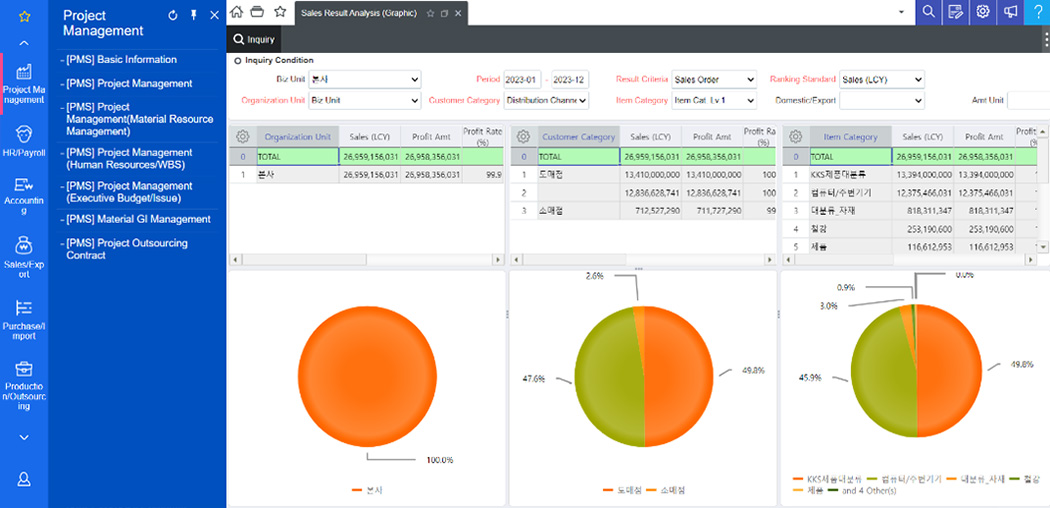Click the Sales/Export sidebar icon
1050x508 pixels.
pos(24,248)
